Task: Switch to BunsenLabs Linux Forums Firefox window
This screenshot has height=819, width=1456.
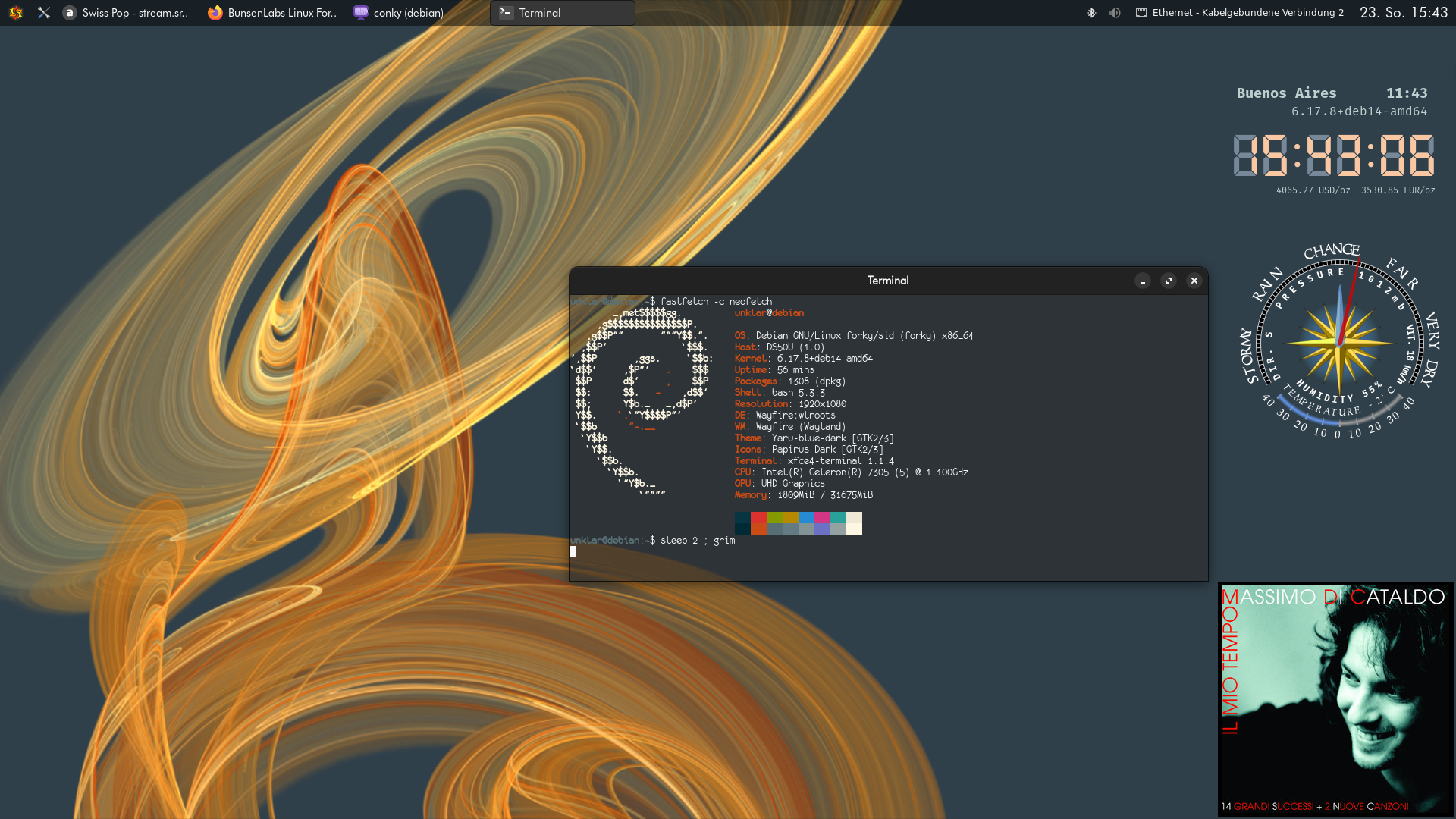Action: (272, 13)
